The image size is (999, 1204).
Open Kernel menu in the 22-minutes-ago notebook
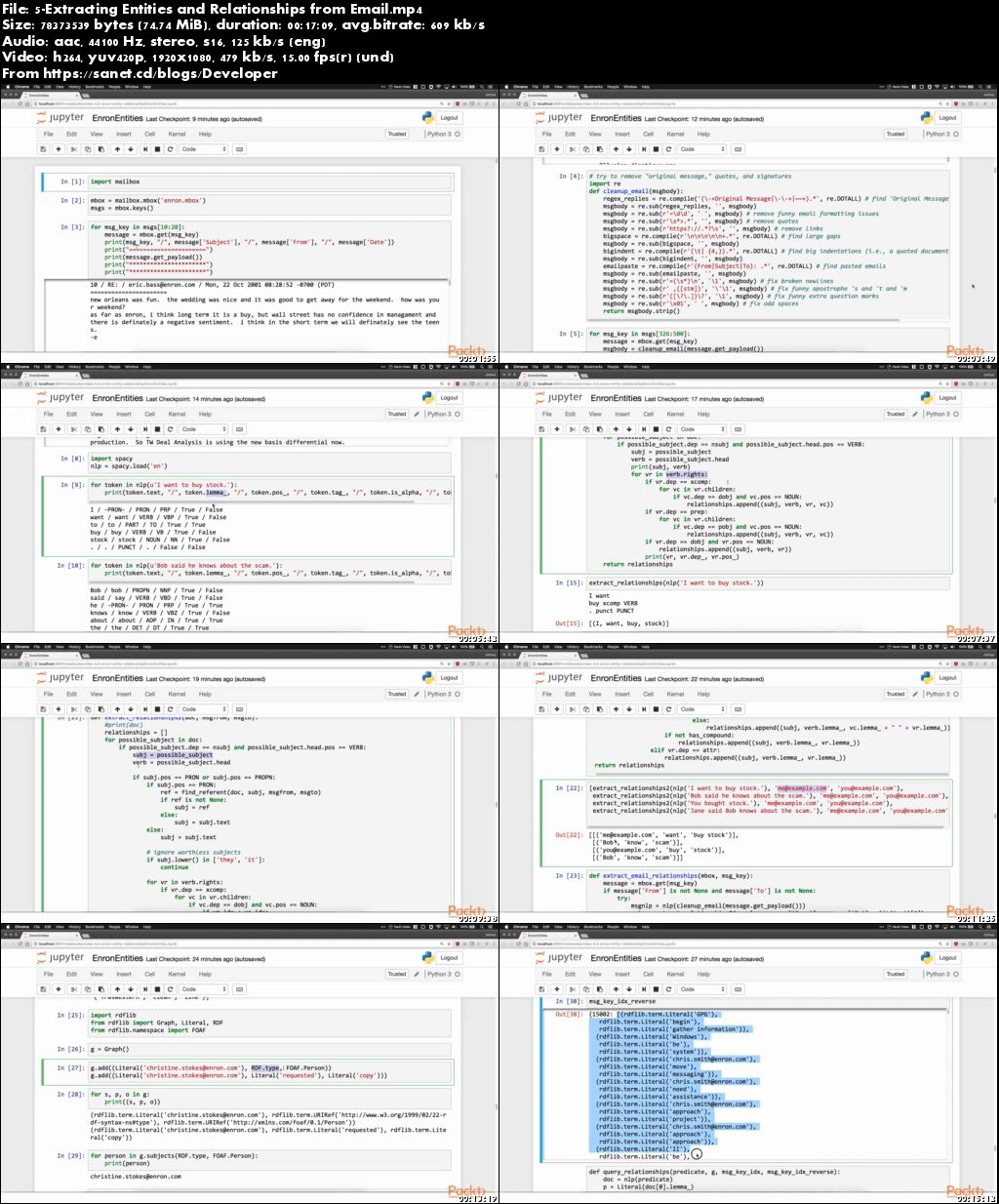pos(675,694)
